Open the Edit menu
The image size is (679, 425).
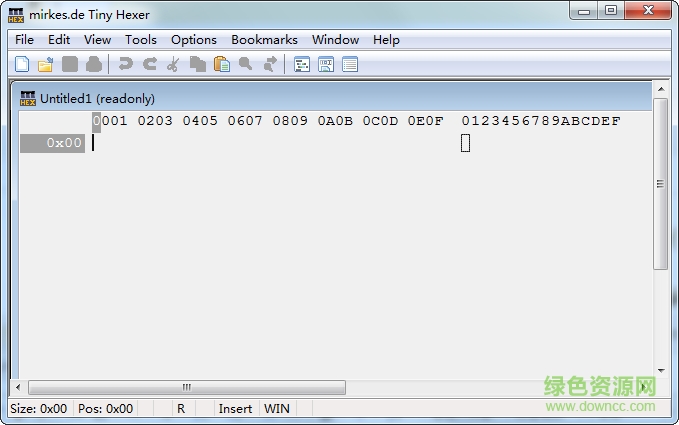59,40
